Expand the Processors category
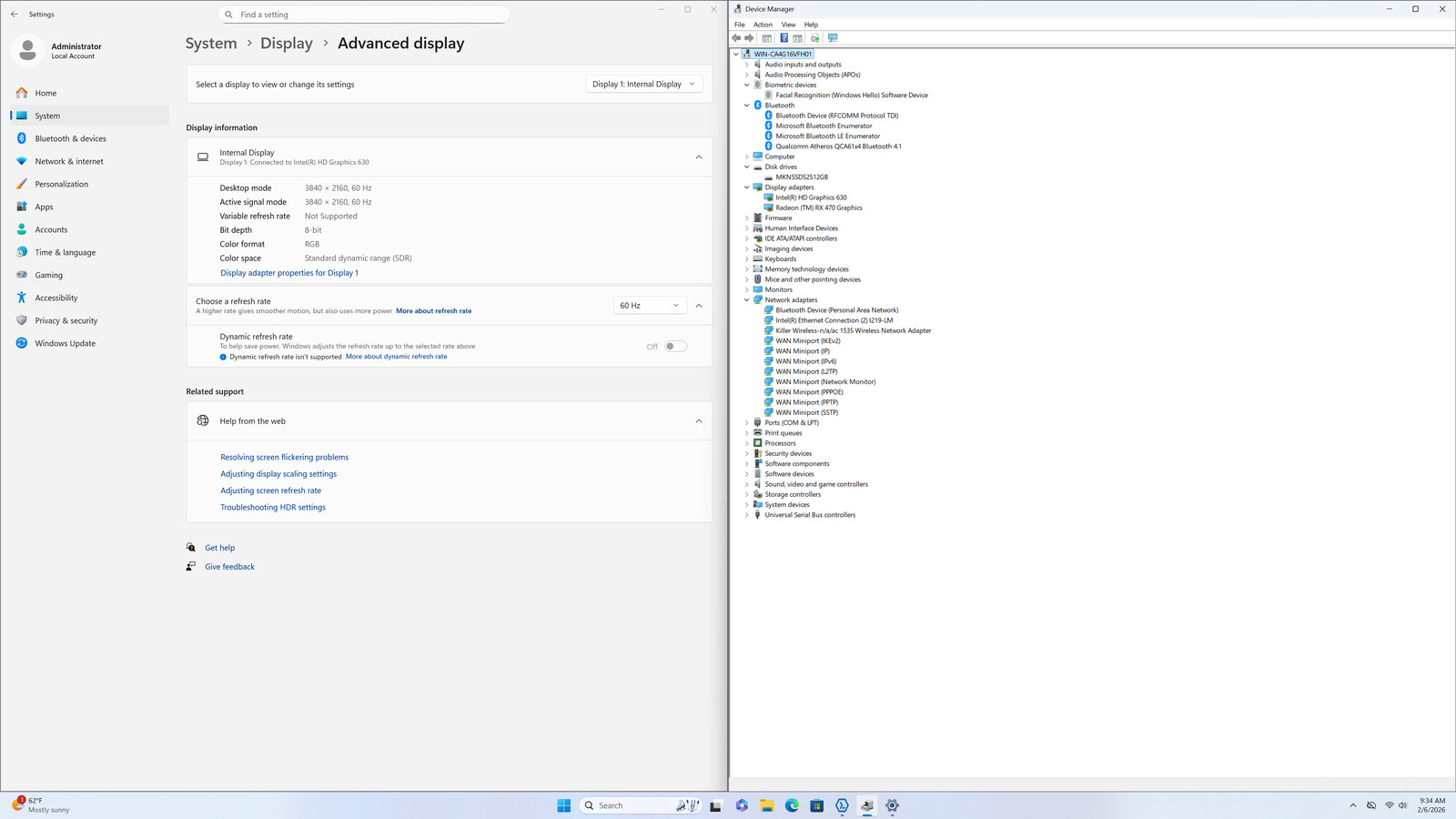 click(x=747, y=443)
